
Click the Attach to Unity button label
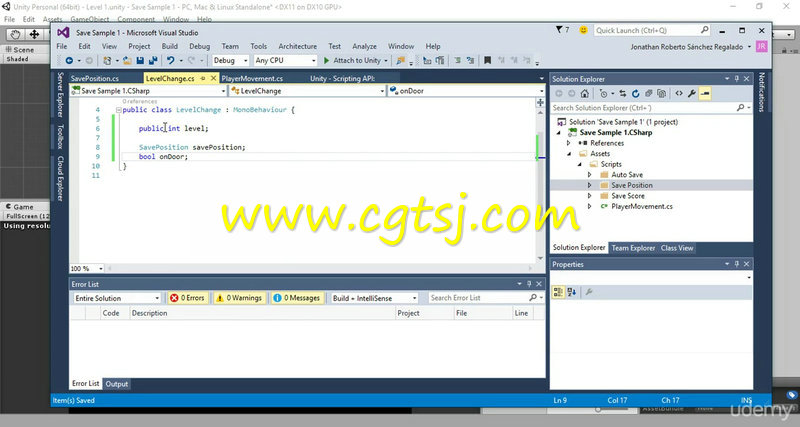click(357, 60)
